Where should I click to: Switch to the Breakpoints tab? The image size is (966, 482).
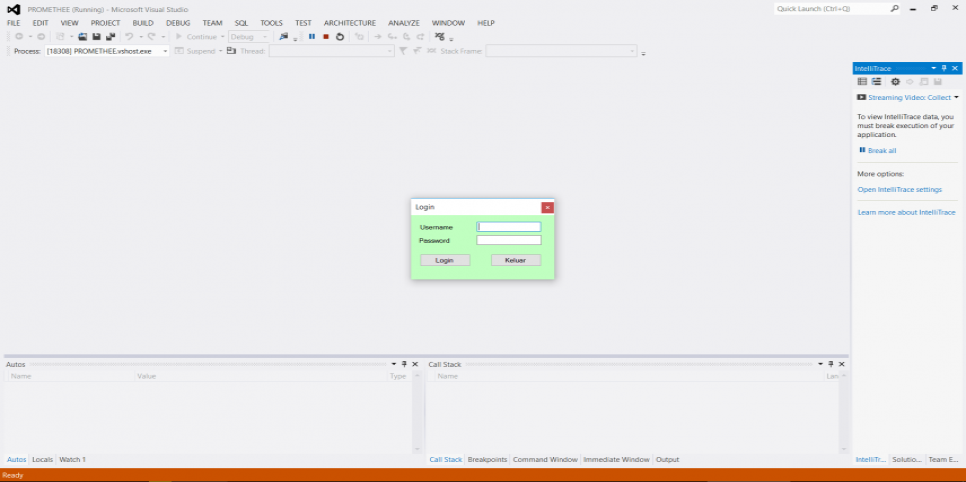point(487,459)
